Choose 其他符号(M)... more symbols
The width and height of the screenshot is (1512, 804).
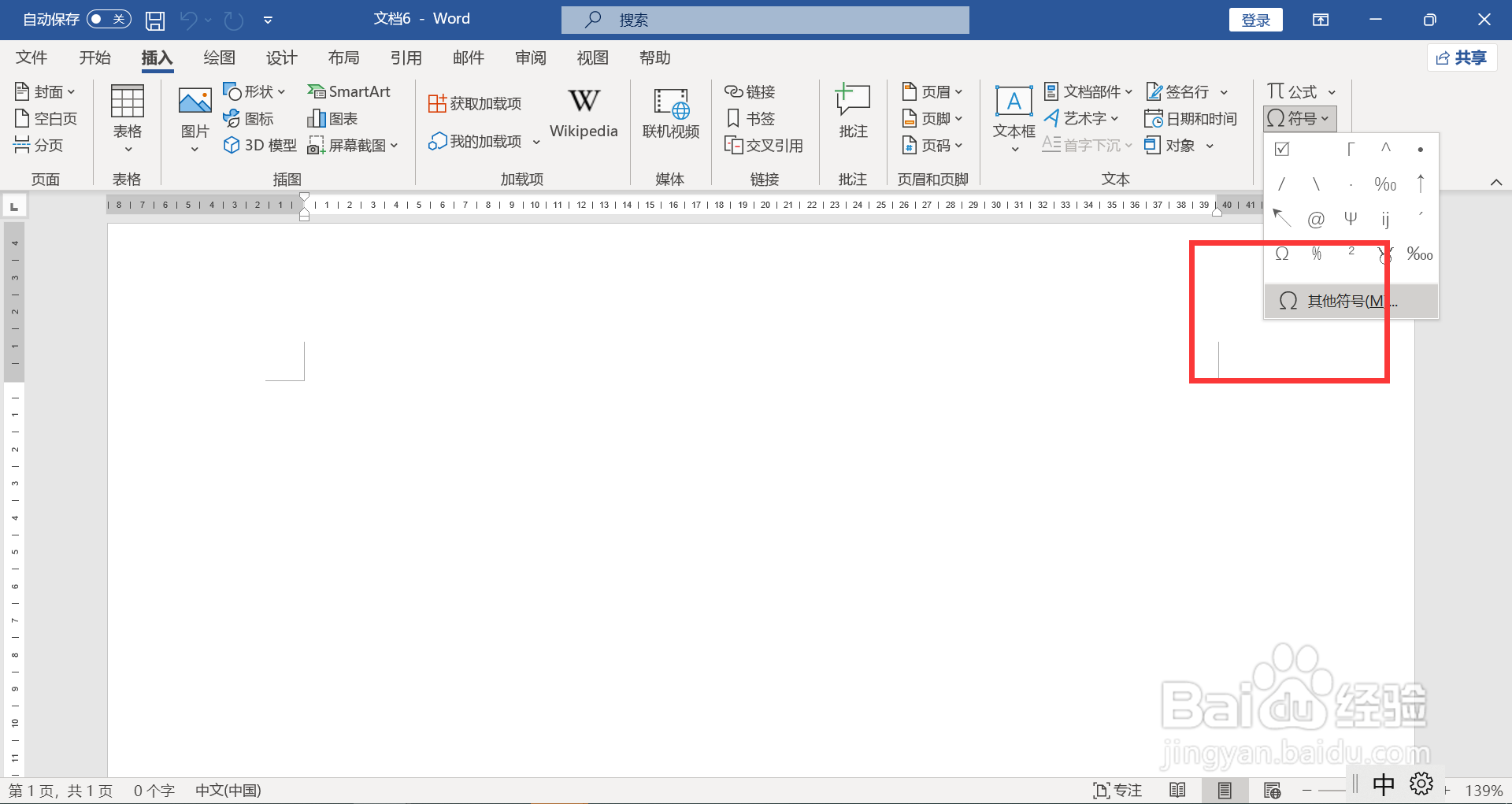click(x=1351, y=301)
